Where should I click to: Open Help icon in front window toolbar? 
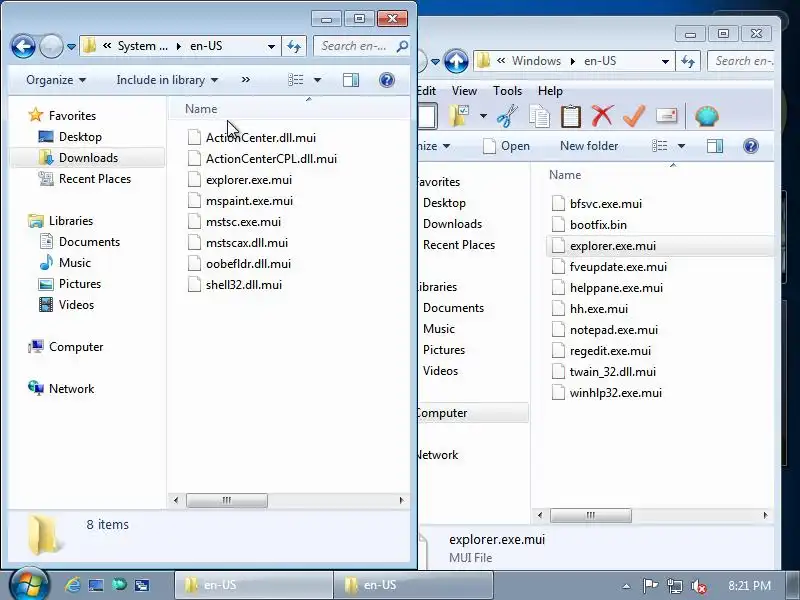click(x=387, y=80)
